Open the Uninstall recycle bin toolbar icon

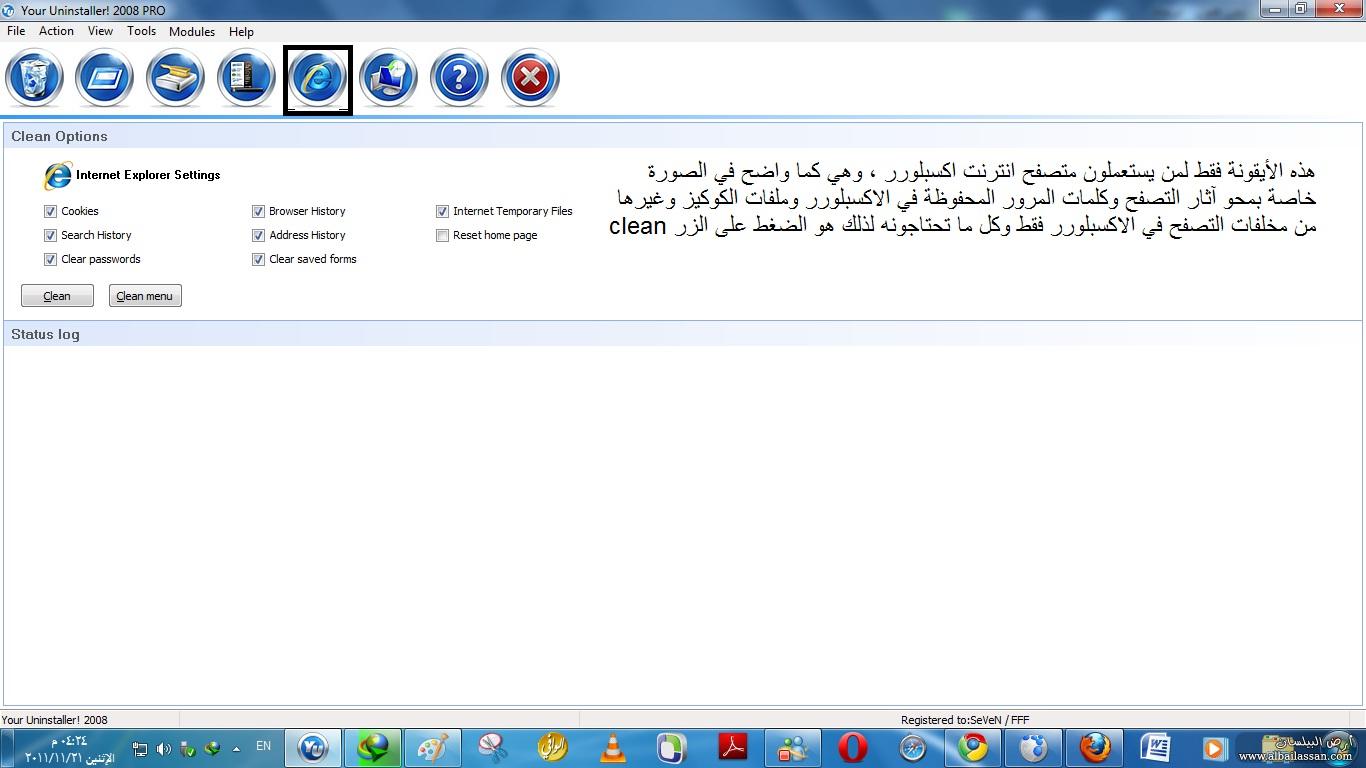click(x=35, y=78)
